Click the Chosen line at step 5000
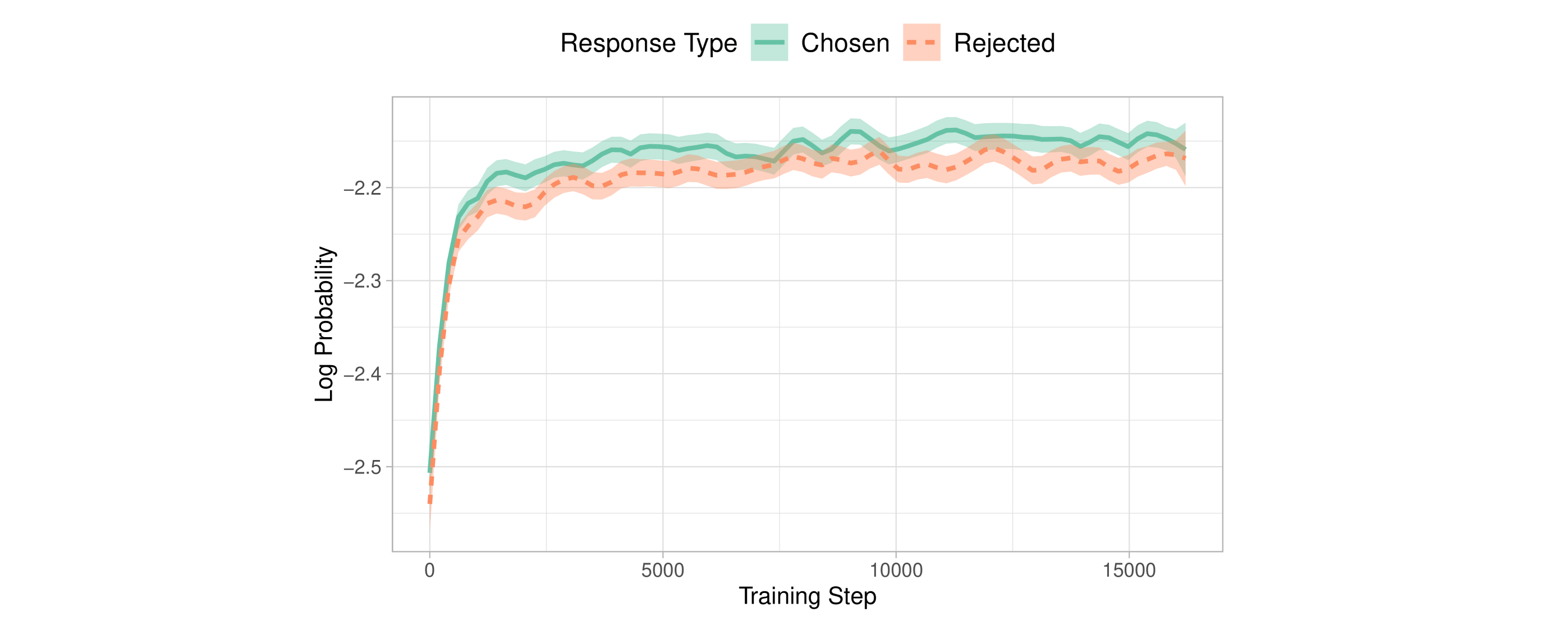1568x621 pixels. (662, 146)
